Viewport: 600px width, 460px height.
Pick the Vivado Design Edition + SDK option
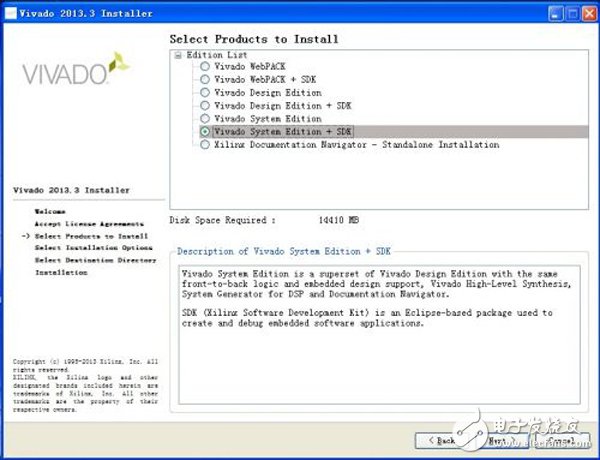[206, 105]
